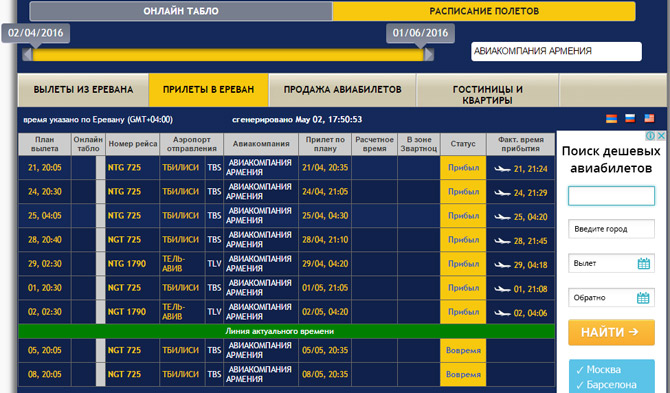Click the airplane icon for arrival 21, 21:24

pyautogui.click(x=502, y=169)
